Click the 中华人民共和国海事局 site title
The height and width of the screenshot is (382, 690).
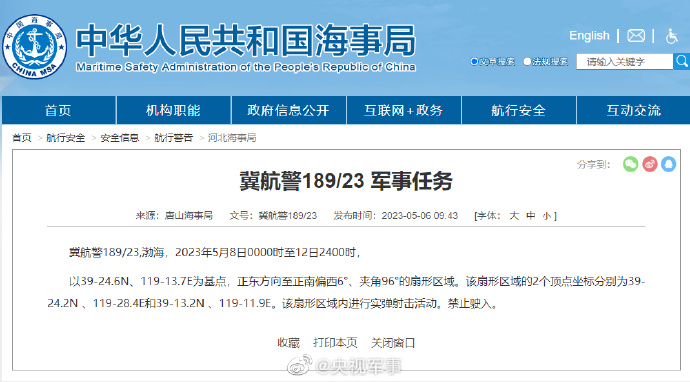[x=246, y=40]
